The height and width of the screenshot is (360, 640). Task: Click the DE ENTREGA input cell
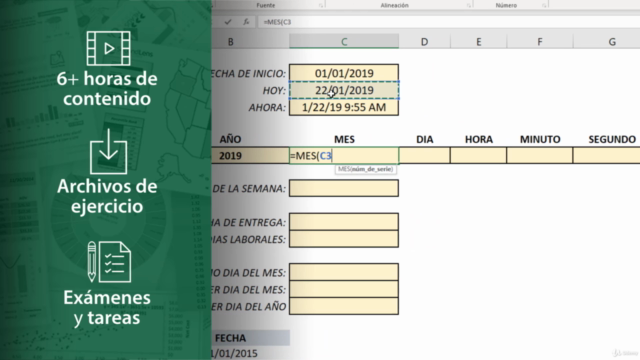point(344,222)
